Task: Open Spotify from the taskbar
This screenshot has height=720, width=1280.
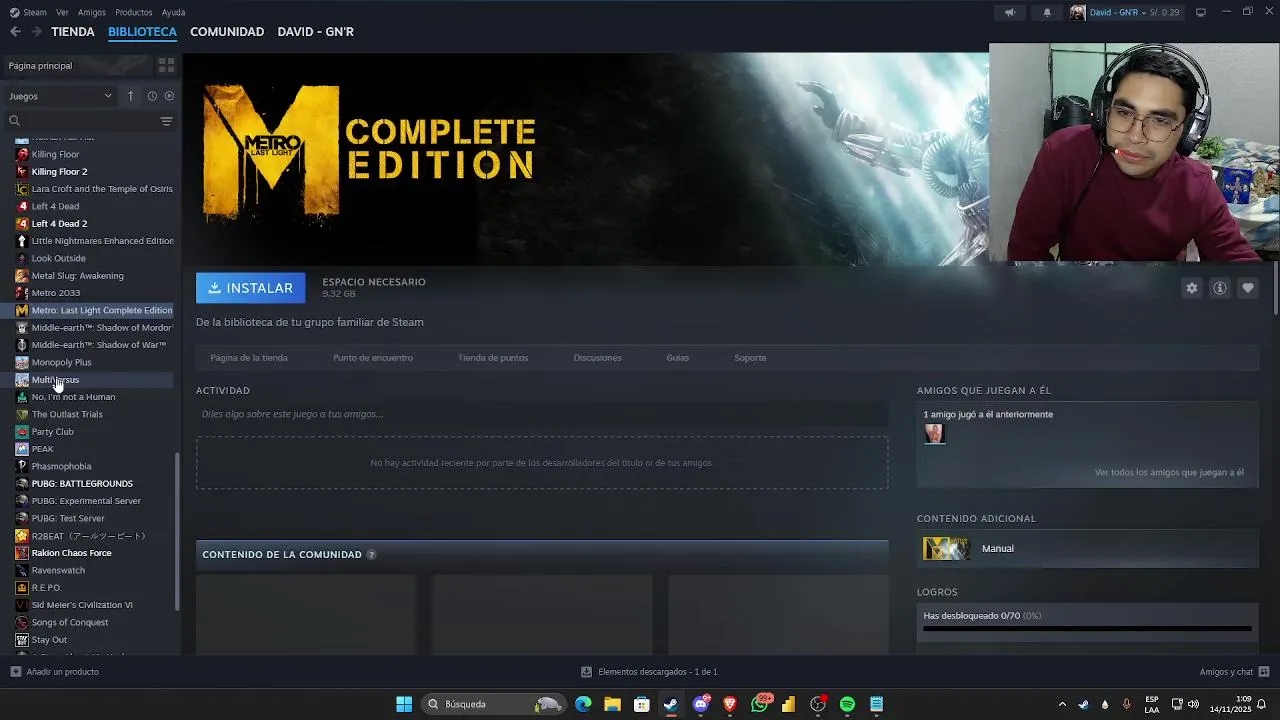Action: pyautogui.click(x=847, y=704)
